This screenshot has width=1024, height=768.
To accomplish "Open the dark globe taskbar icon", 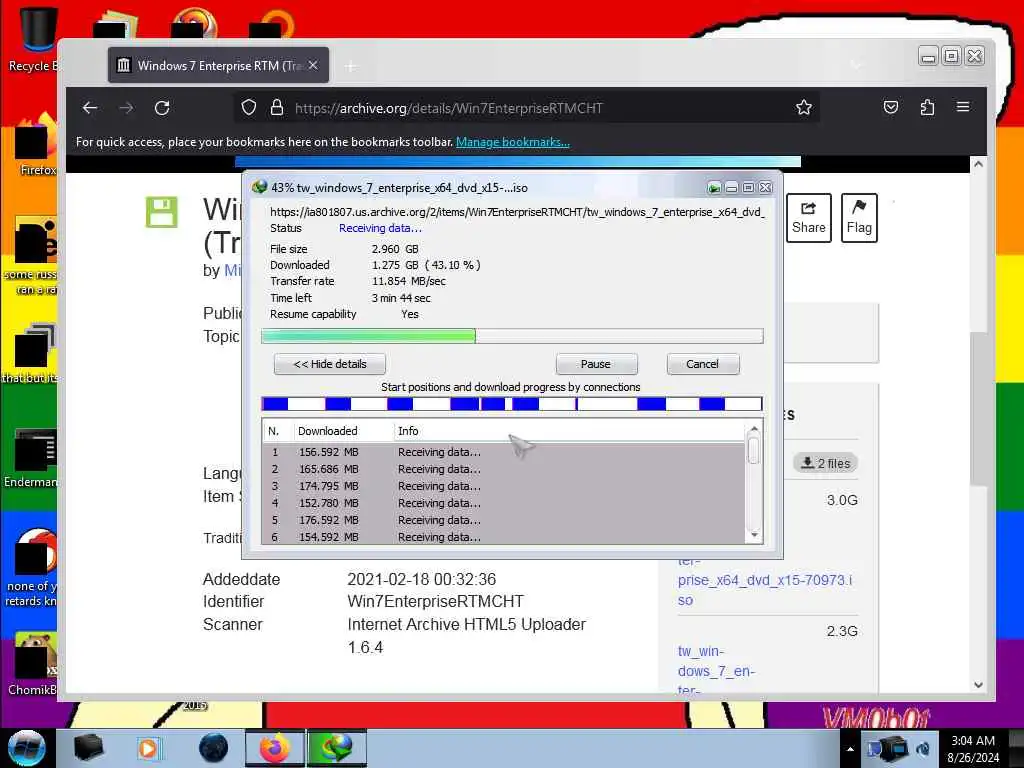I will [214, 748].
